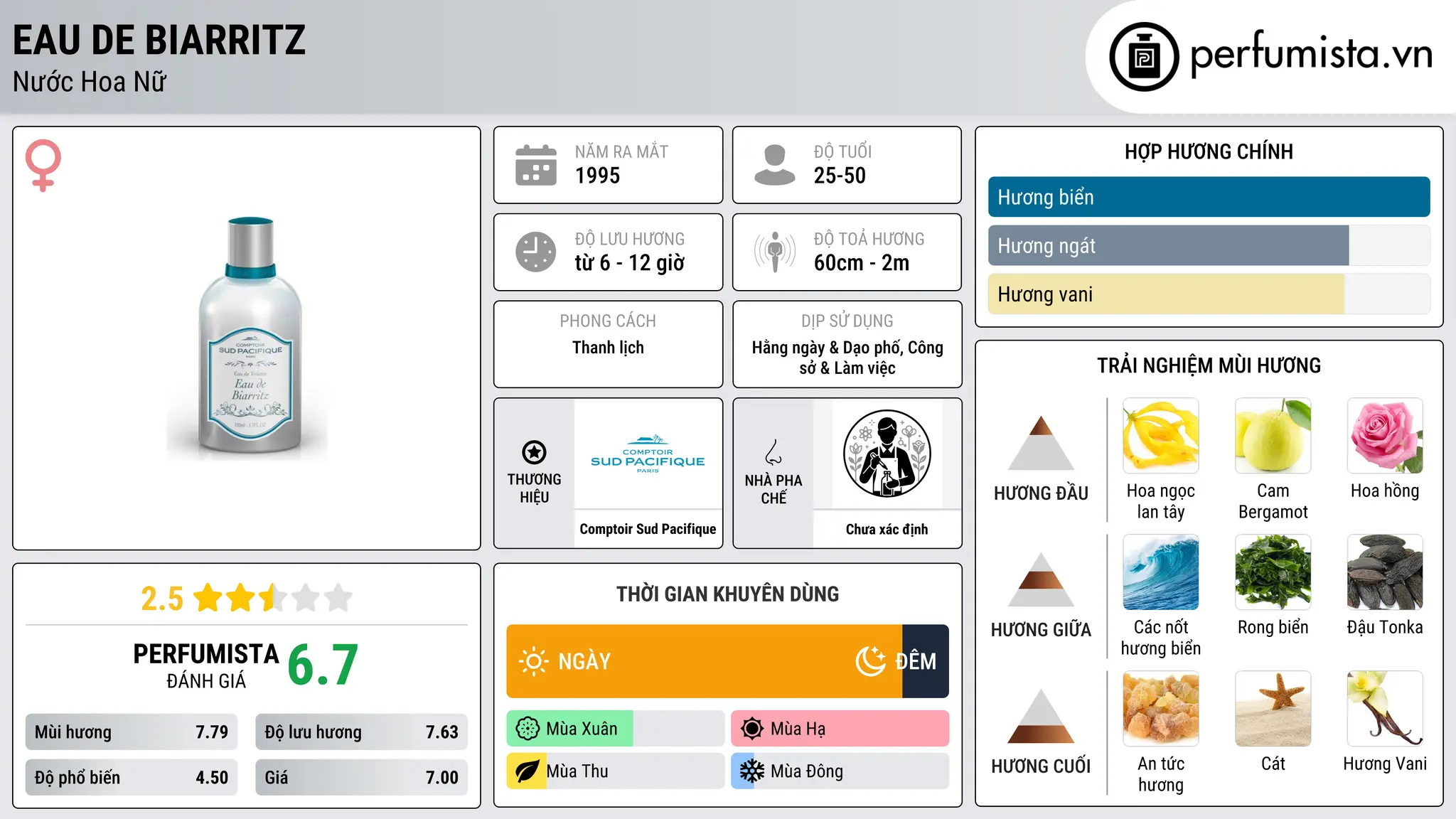Click the flower icon for Mùa Xuân

pos(528,729)
